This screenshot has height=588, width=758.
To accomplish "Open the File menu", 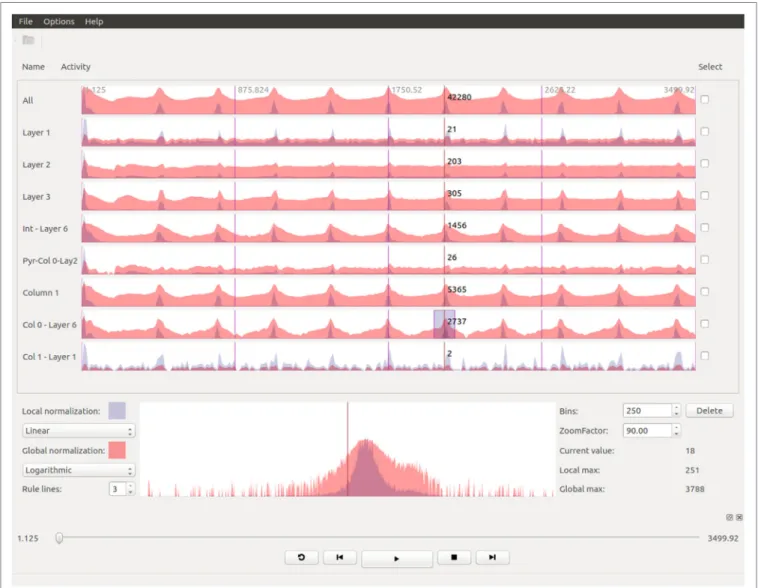I will [26, 21].
